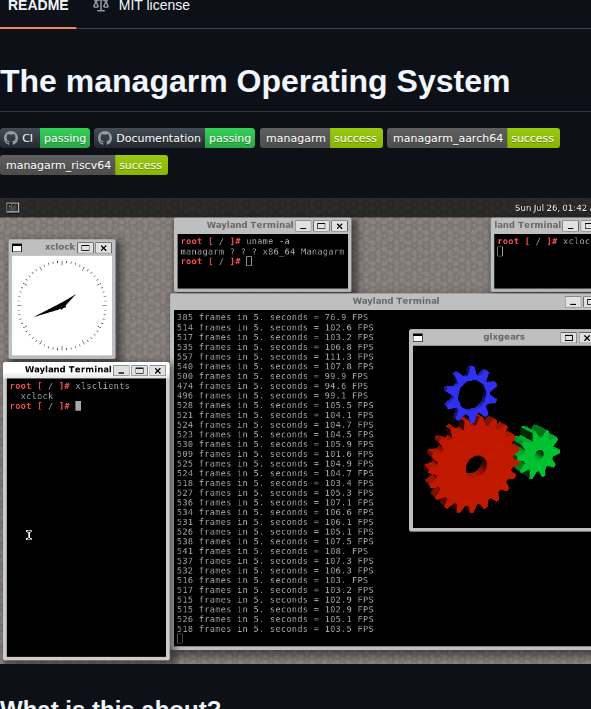The height and width of the screenshot is (709, 591).
Task: Click the xclock clock face
Action: click(62, 305)
